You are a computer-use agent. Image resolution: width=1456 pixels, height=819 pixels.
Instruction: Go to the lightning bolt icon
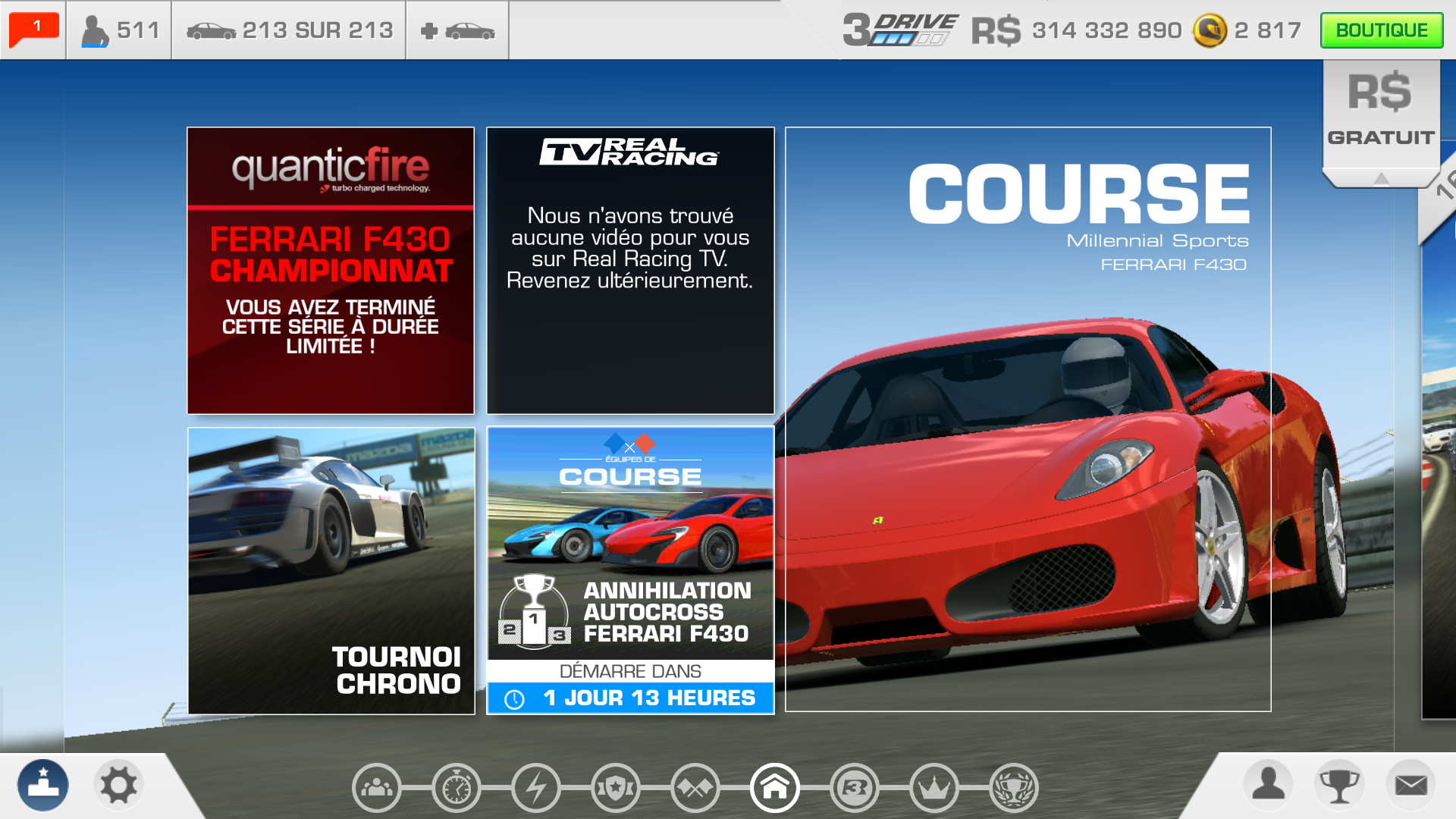[536, 788]
